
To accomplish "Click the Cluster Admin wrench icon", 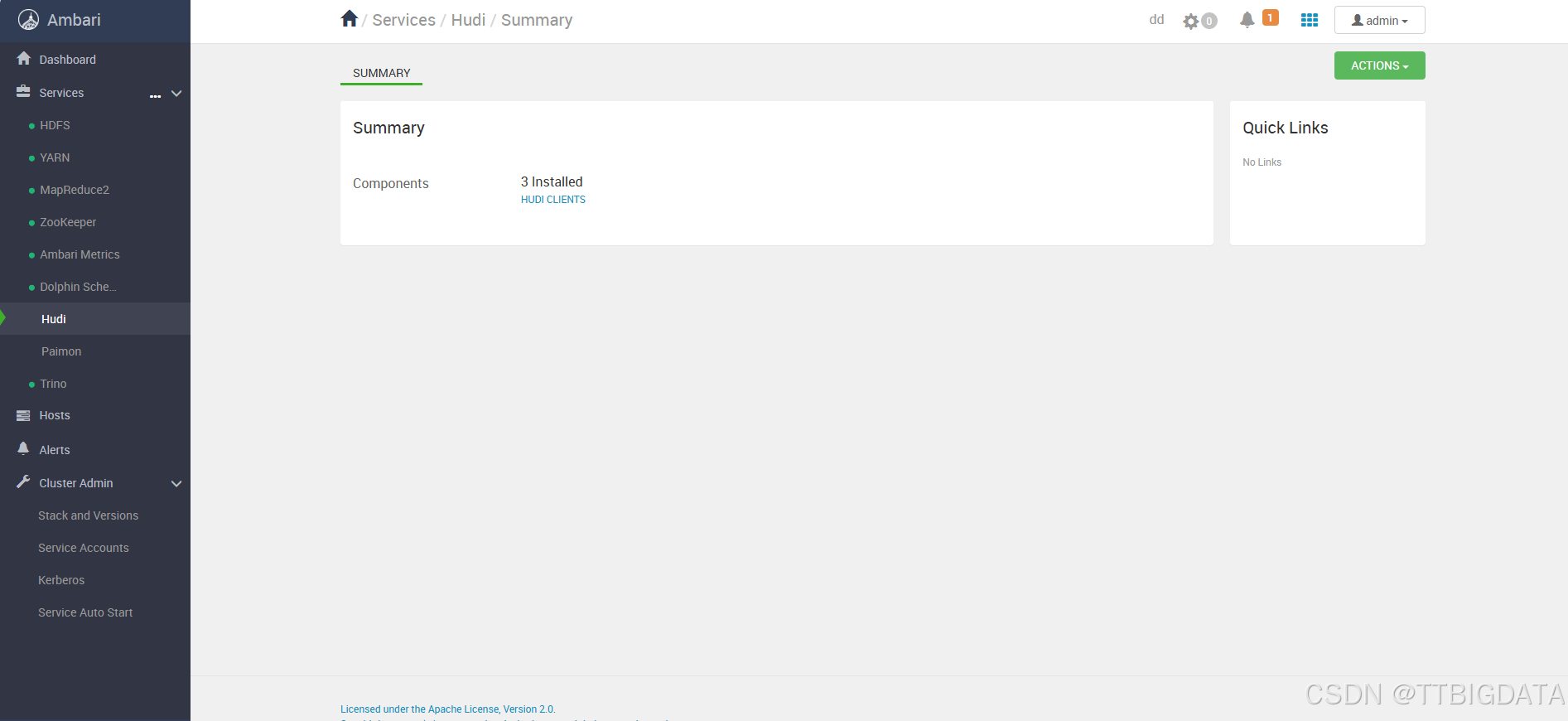I will click(x=23, y=481).
